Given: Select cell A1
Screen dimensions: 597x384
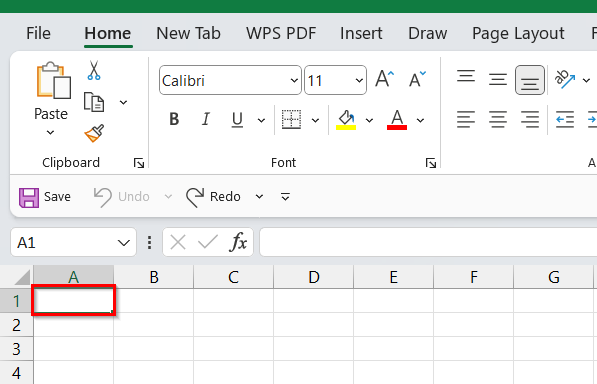Looking at the screenshot, I should pyautogui.click(x=73, y=300).
